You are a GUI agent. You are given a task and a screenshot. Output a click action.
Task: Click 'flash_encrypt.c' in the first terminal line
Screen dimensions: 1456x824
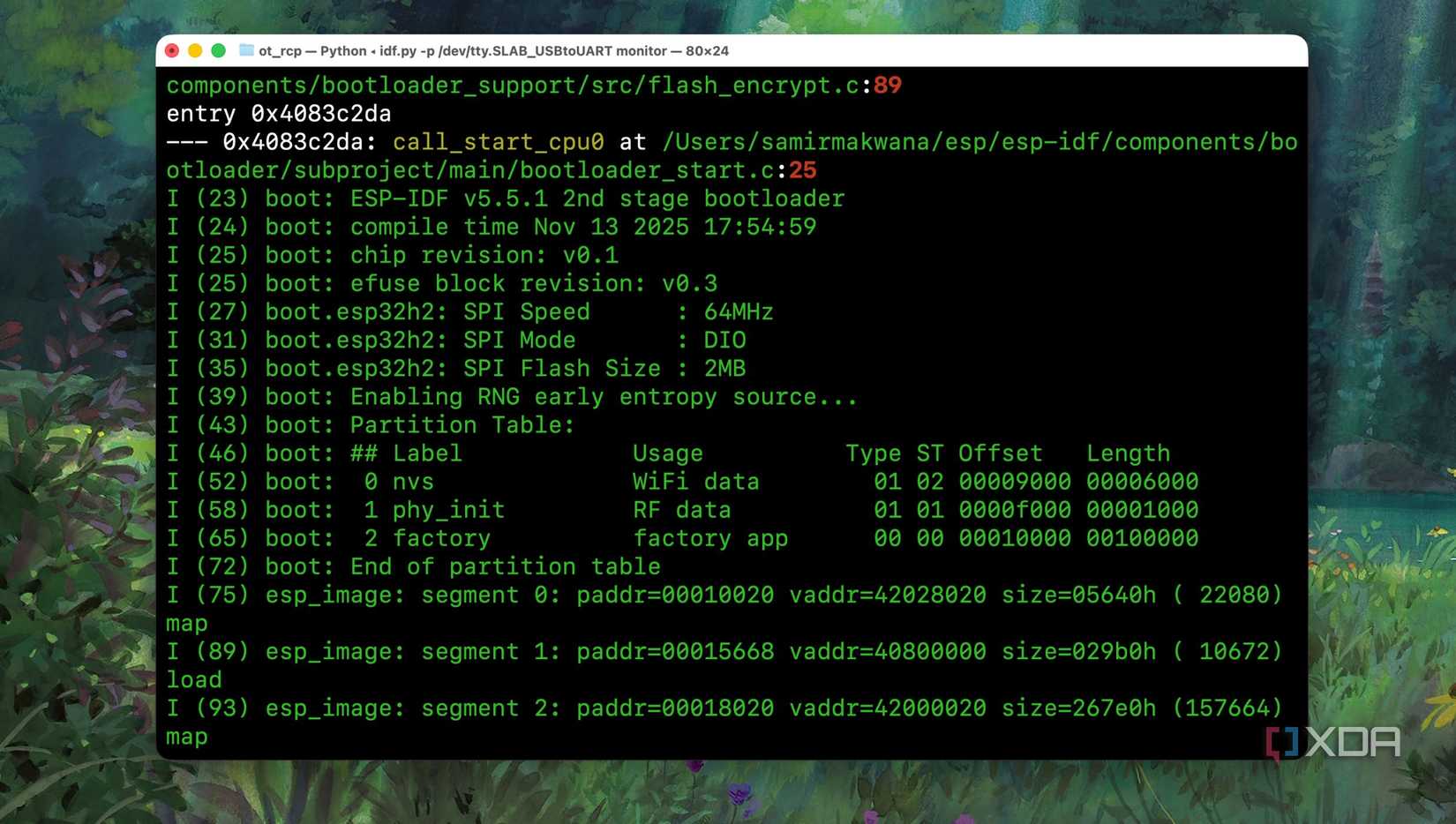(754, 86)
